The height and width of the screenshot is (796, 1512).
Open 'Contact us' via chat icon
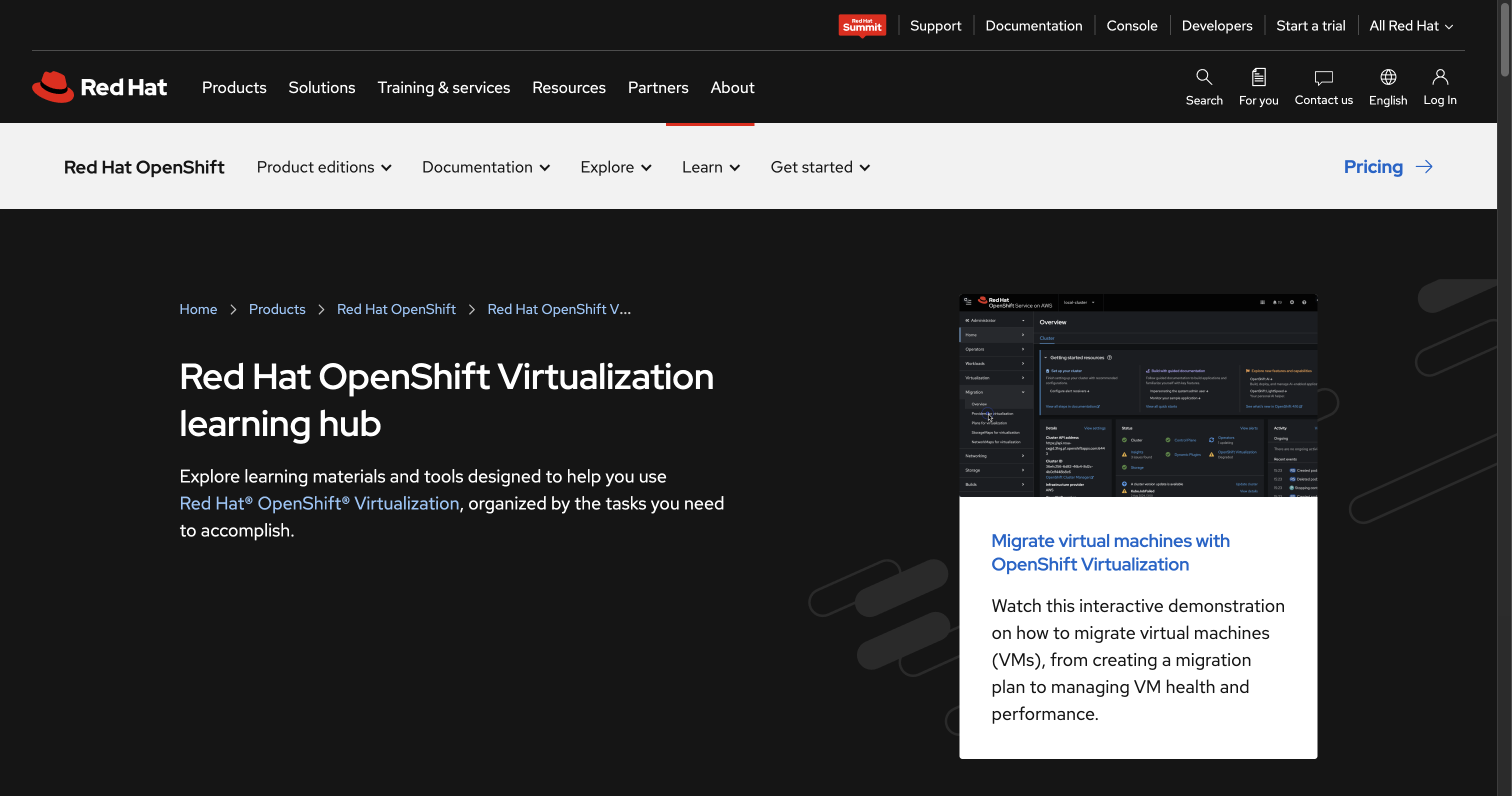[1323, 87]
